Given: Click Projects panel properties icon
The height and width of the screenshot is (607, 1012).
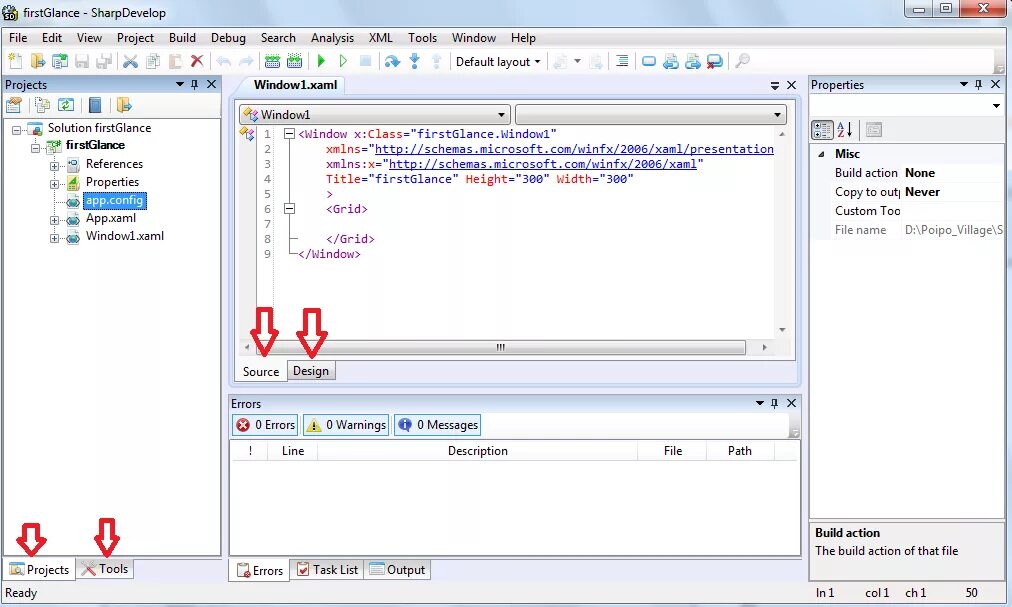Looking at the screenshot, I should click(14, 105).
